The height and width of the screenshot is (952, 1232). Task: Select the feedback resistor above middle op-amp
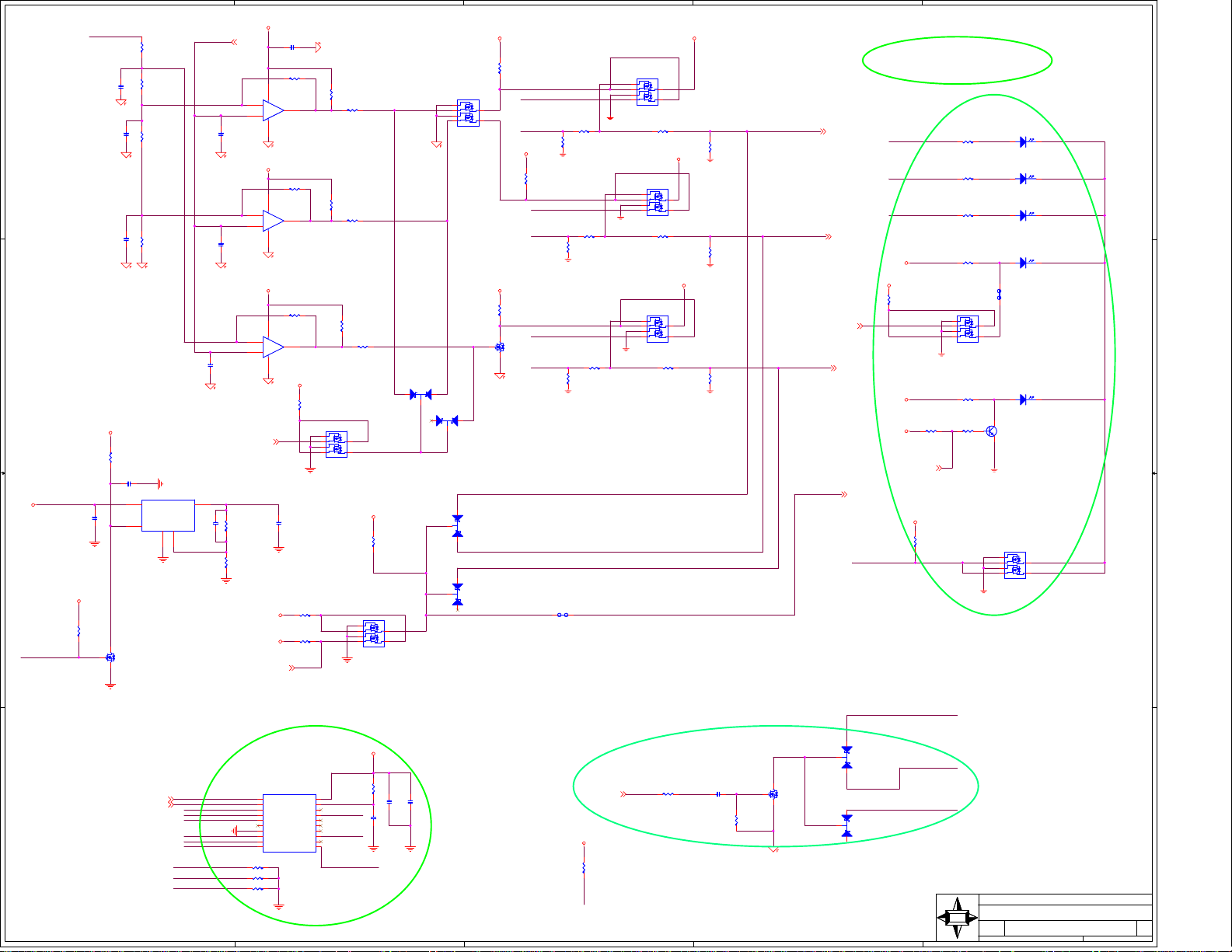point(295,190)
